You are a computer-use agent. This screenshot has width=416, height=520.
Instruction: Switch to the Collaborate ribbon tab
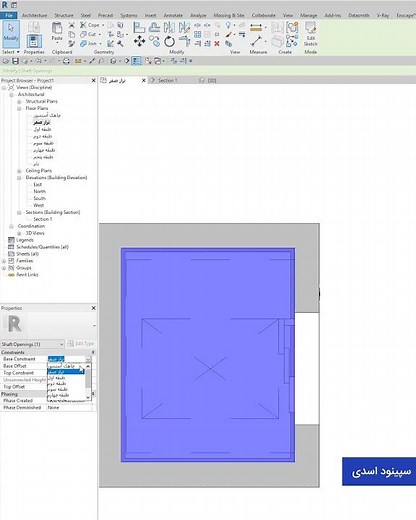[264, 15]
